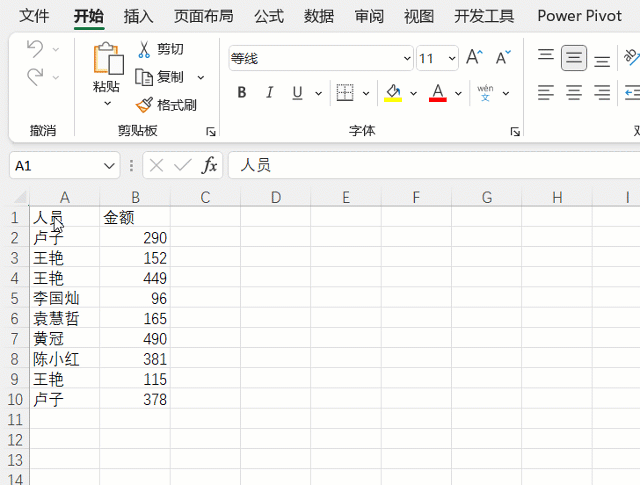Click the borders grid icon
The height and width of the screenshot is (485, 640).
[345, 93]
